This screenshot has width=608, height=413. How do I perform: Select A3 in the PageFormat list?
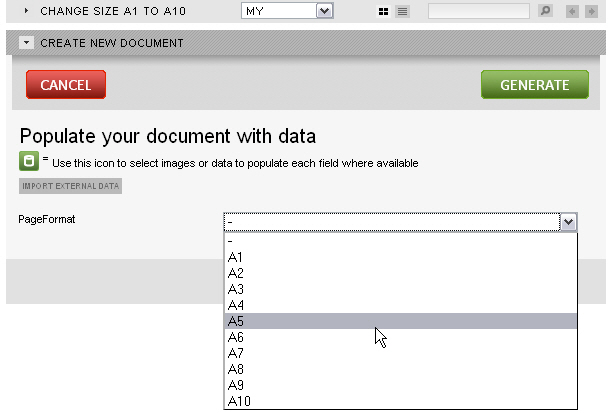(x=401, y=289)
